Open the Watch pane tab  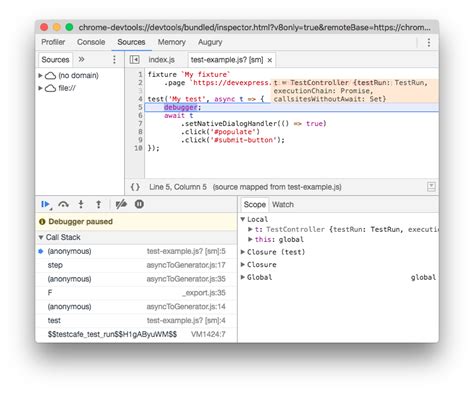(x=283, y=204)
